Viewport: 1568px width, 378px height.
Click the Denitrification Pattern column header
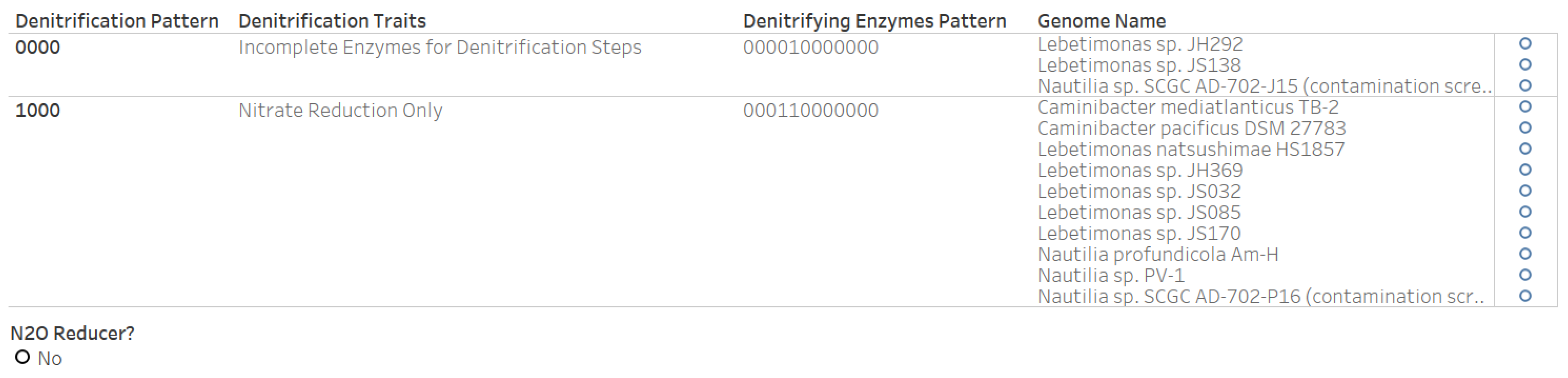tap(117, 21)
